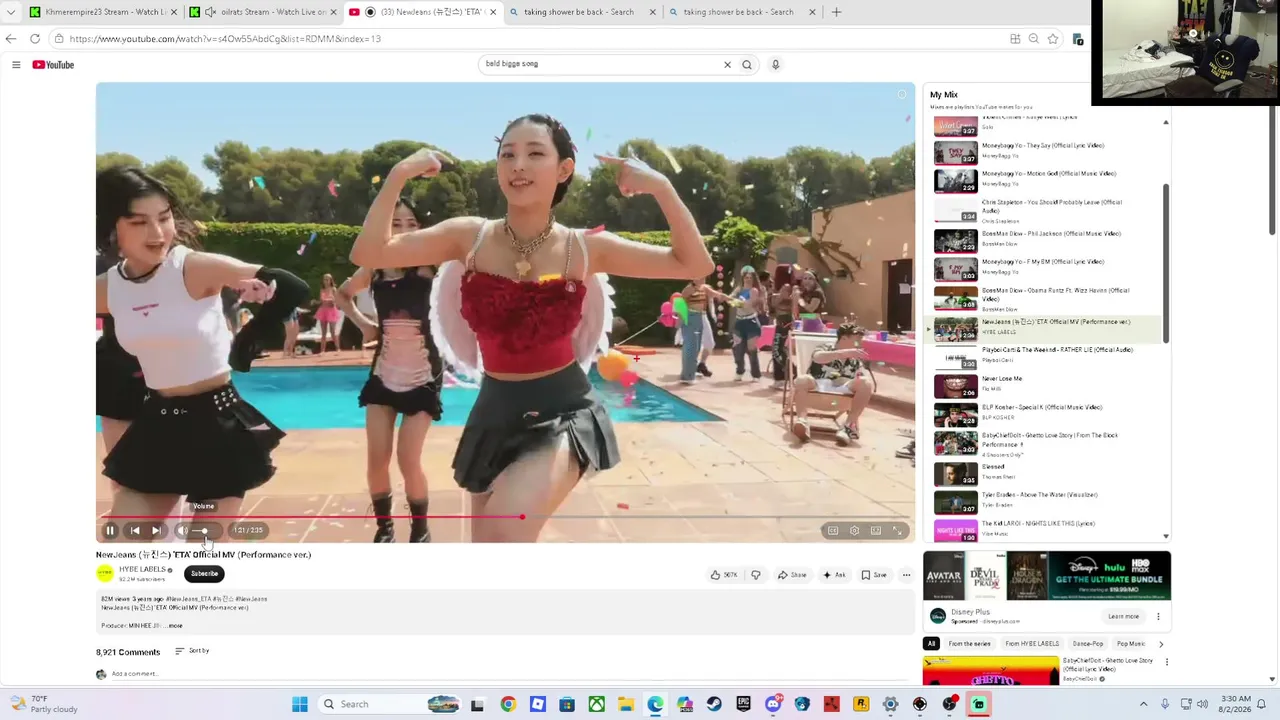
Task: Open the player settings gear
Action: pyautogui.click(x=854, y=531)
